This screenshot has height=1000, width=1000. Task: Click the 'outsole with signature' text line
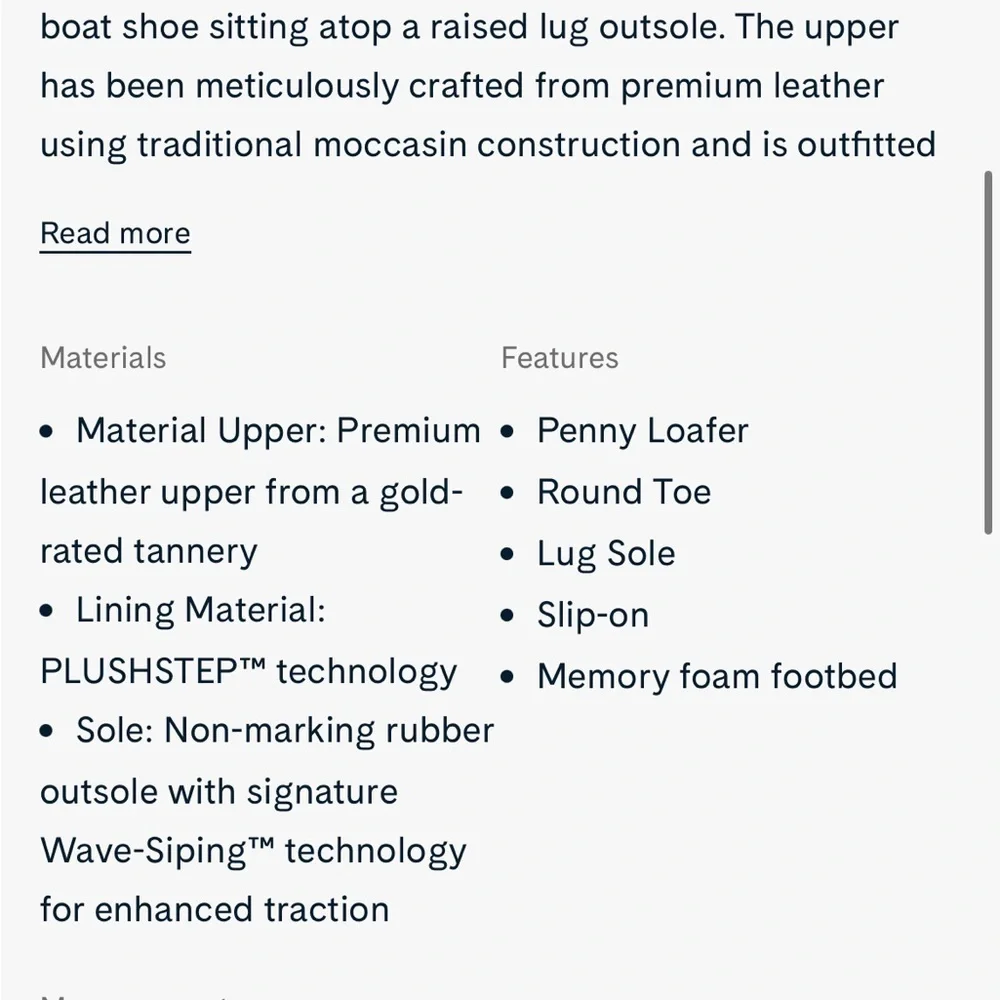[x=219, y=792]
